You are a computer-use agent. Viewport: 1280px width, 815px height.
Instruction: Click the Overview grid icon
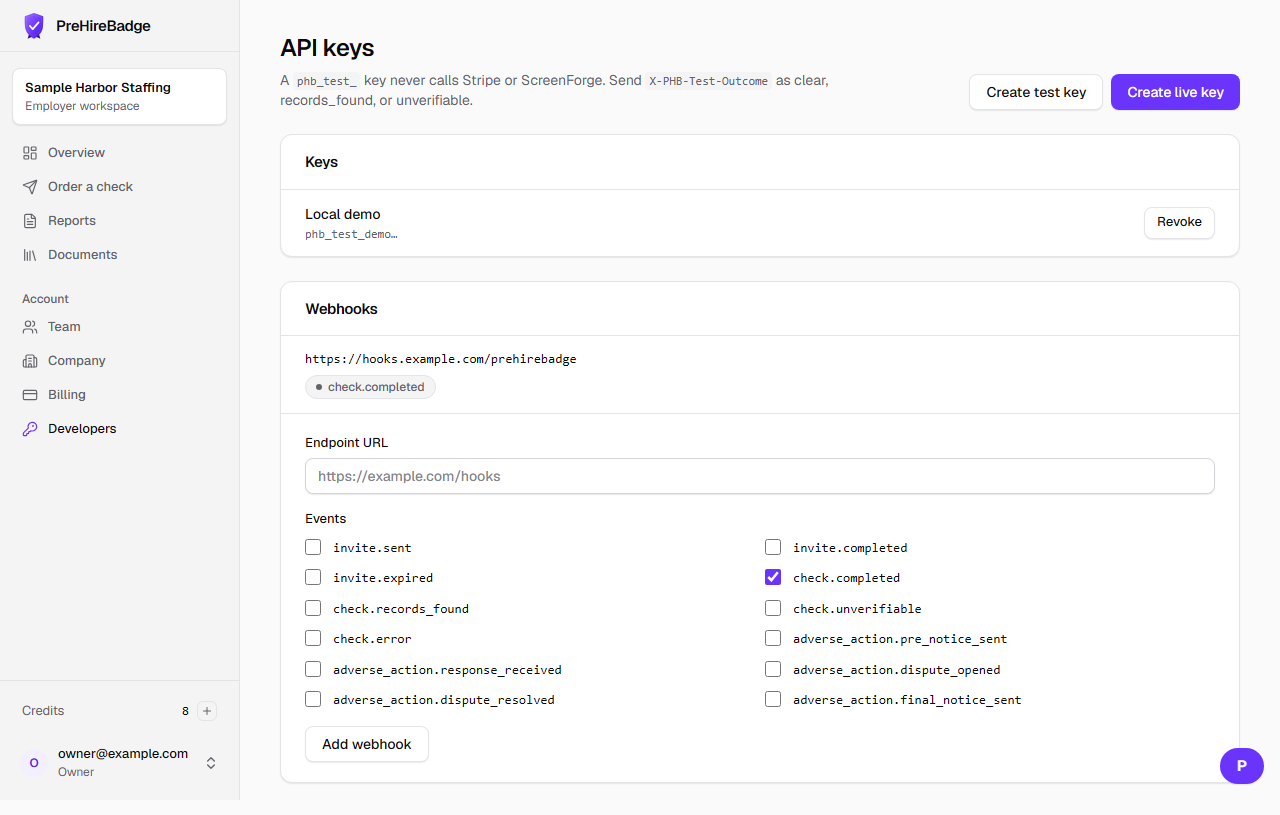tap(30, 153)
